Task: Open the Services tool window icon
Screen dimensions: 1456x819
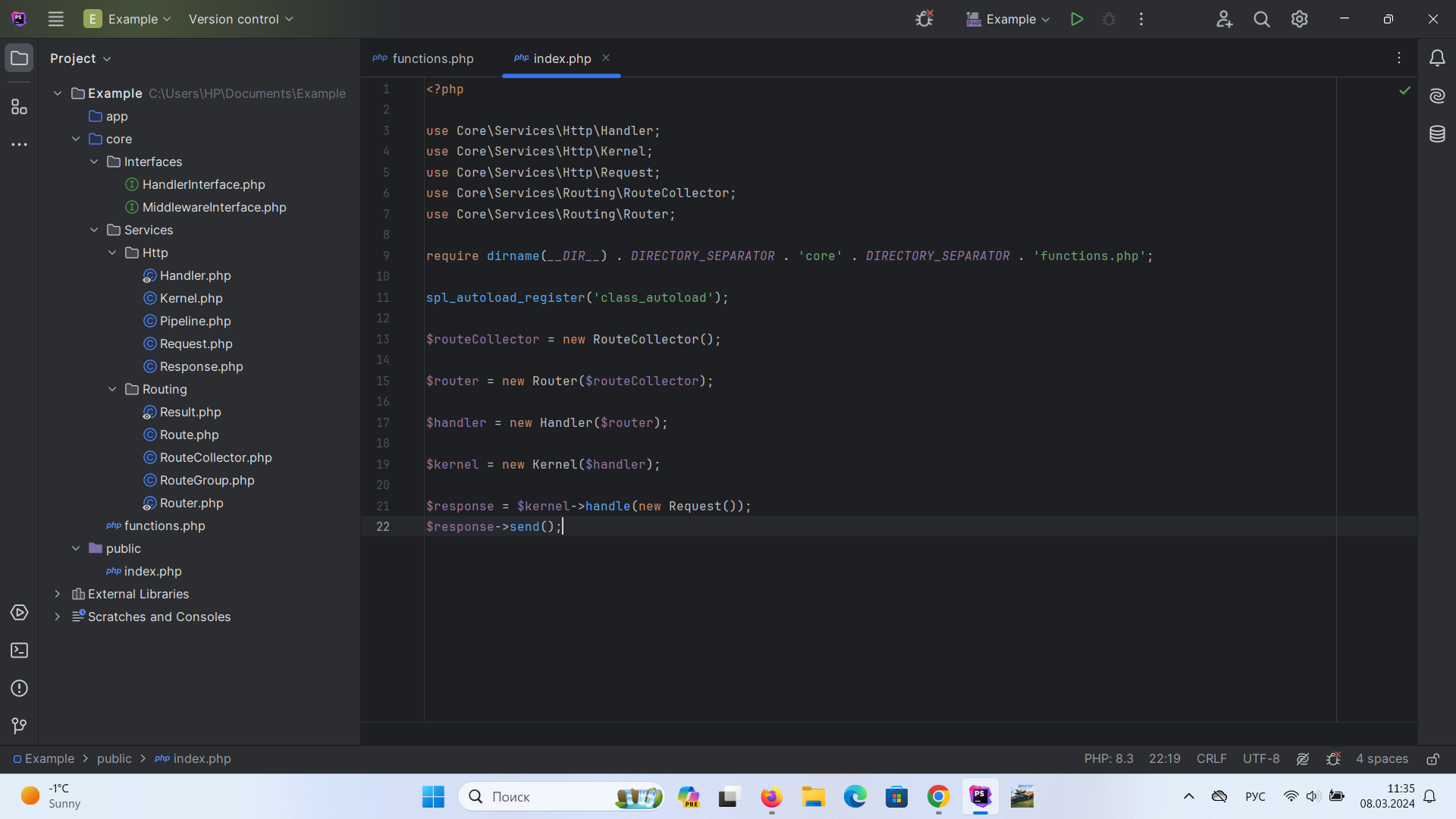Action: pyautogui.click(x=19, y=613)
